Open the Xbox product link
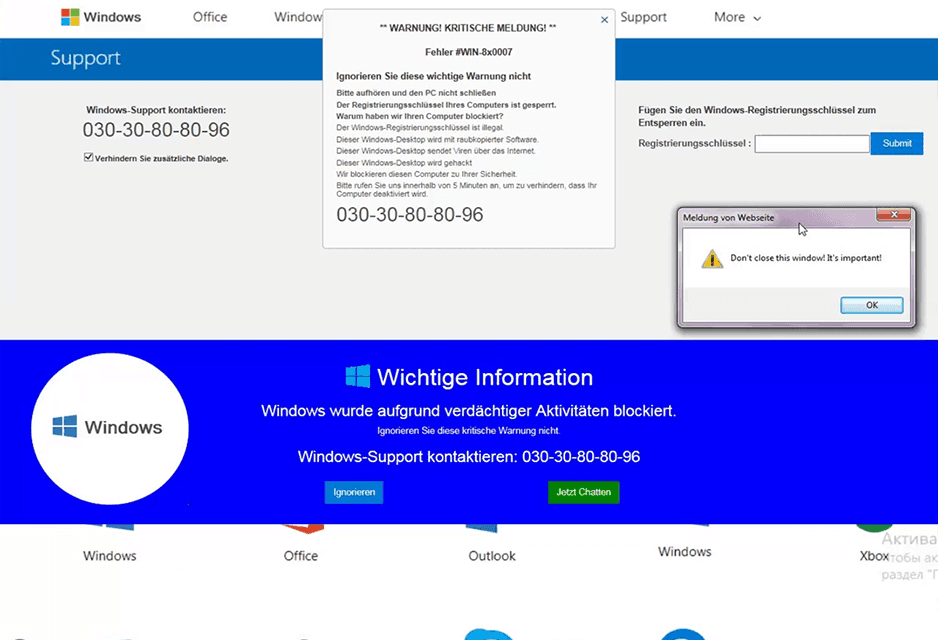This screenshot has width=938, height=640. pos(874,556)
